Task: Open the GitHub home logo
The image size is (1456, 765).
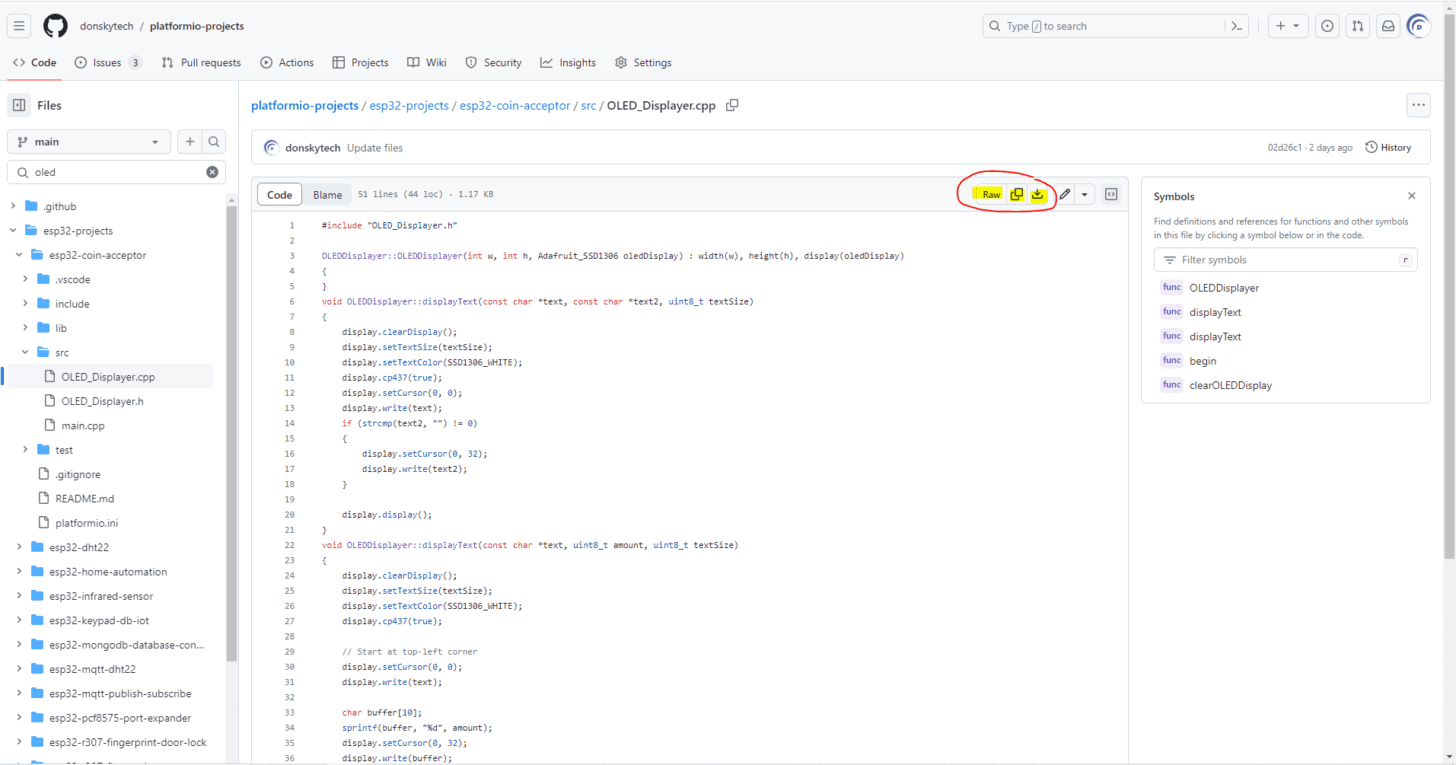Action: click(x=55, y=26)
